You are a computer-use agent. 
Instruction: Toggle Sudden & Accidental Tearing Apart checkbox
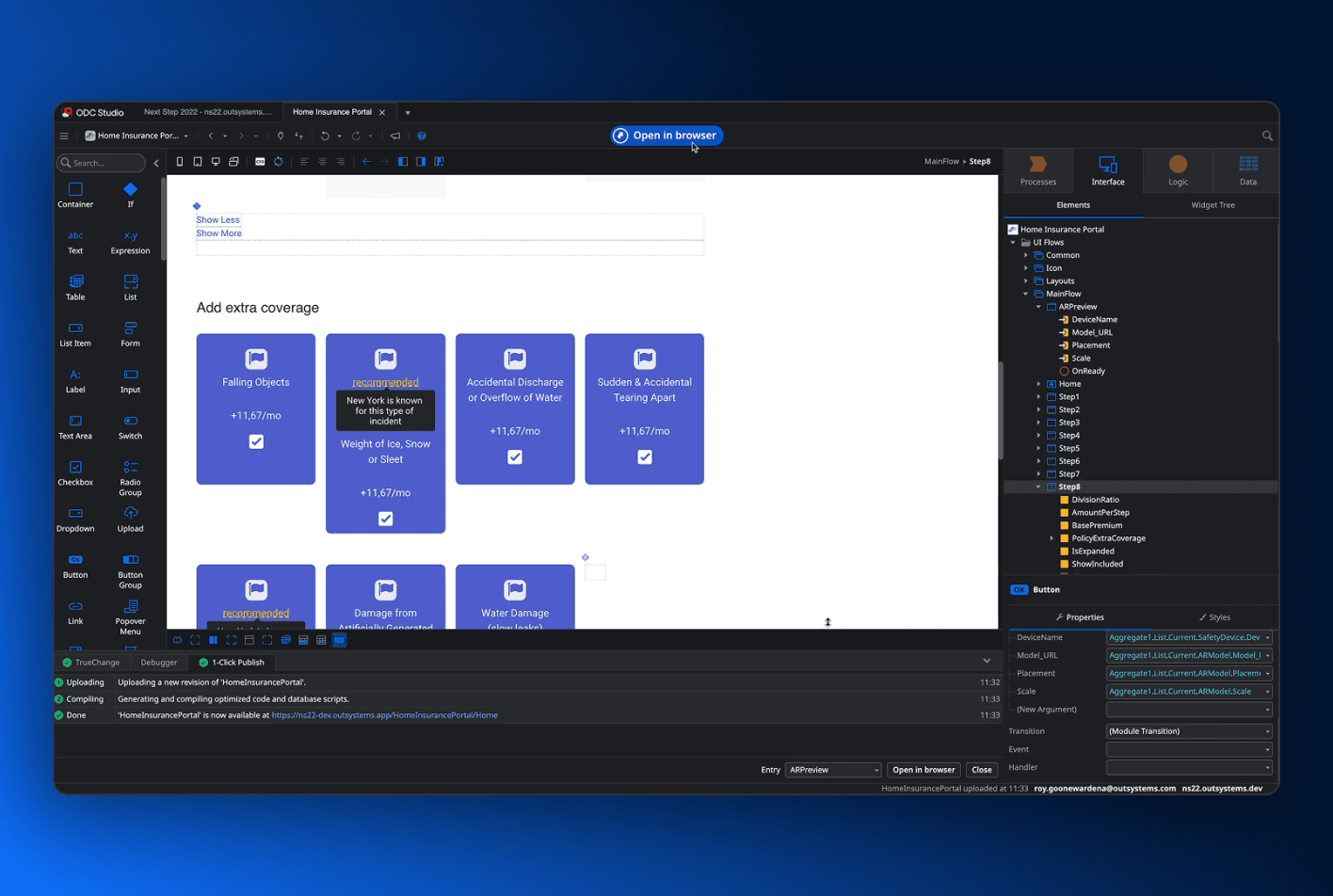point(645,457)
